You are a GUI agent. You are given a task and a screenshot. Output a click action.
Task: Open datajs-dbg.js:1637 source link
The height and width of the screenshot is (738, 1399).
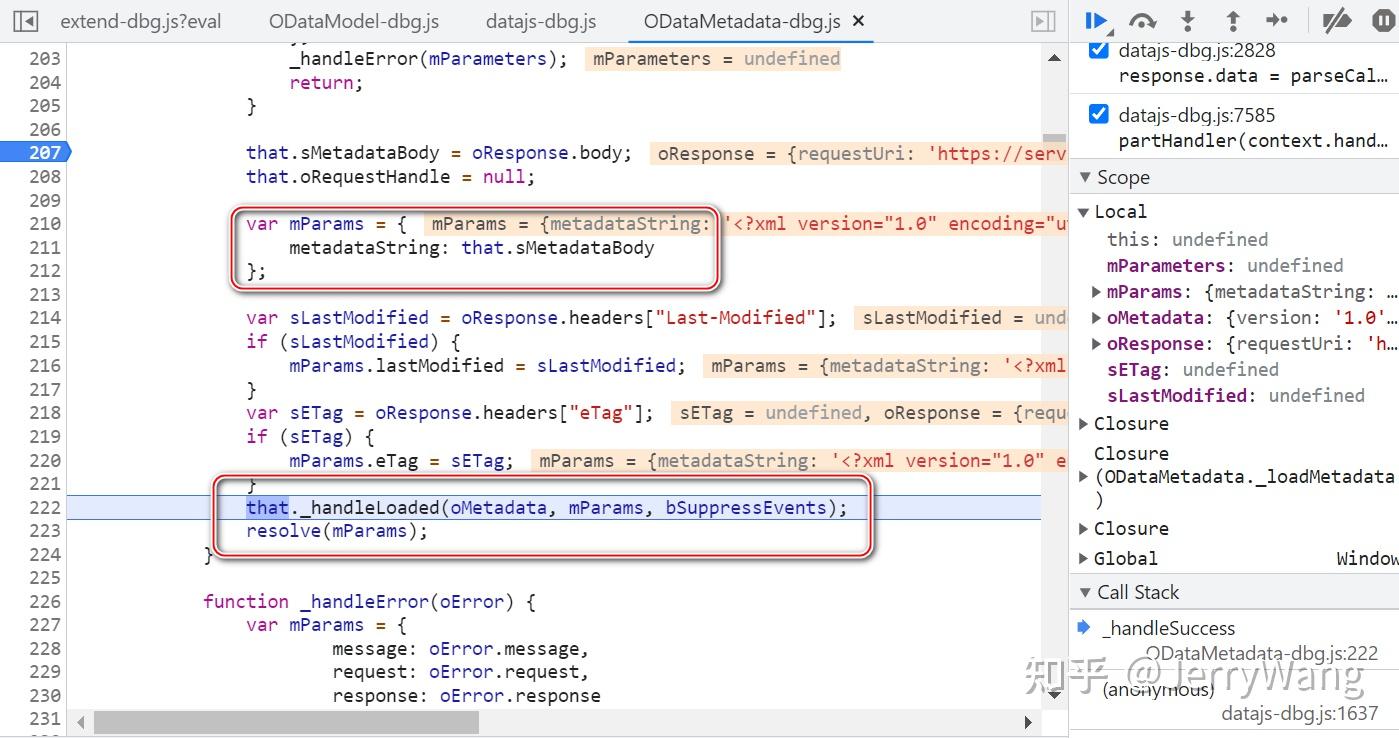point(1300,713)
